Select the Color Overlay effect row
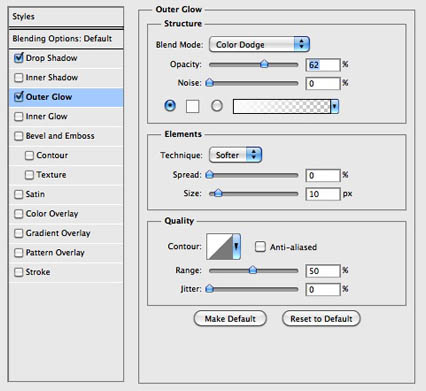The image size is (426, 391). point(66,214)
